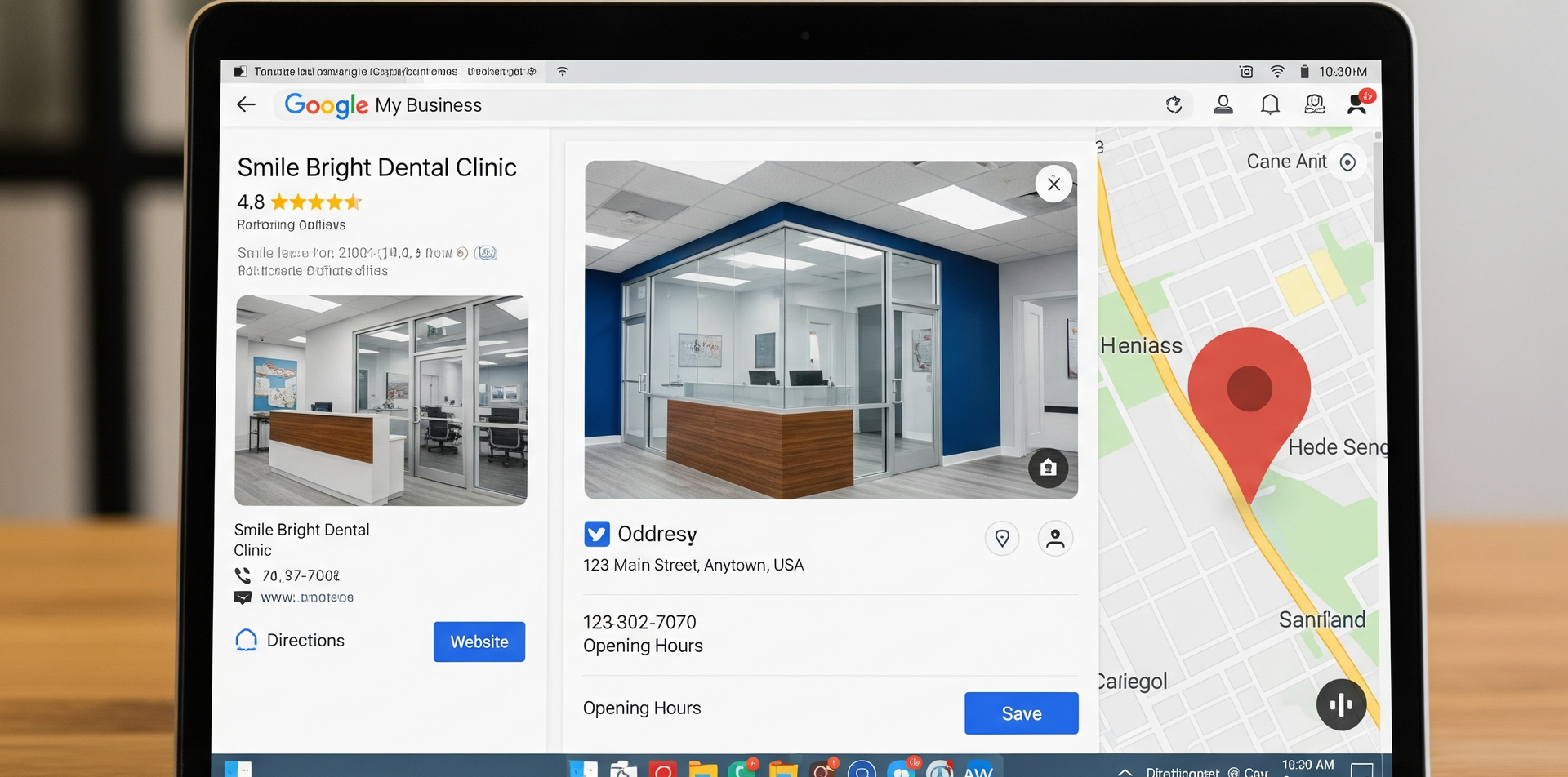Open the Google My Business logo

pyautogui.click(x=383, y=105)
